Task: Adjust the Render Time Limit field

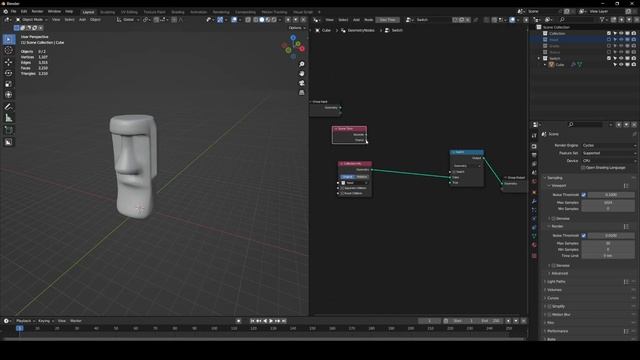Action: [x=608, y=256]
